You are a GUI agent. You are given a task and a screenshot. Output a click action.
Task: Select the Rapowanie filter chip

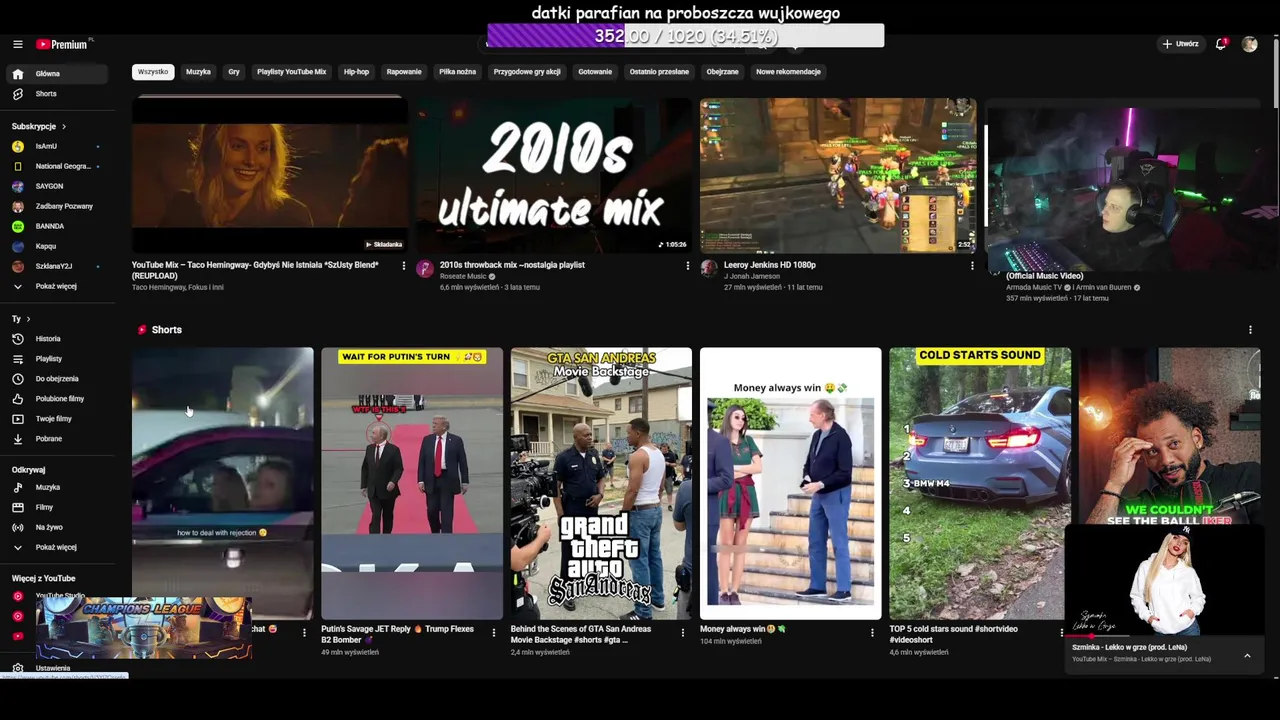(x=404, y=72)
